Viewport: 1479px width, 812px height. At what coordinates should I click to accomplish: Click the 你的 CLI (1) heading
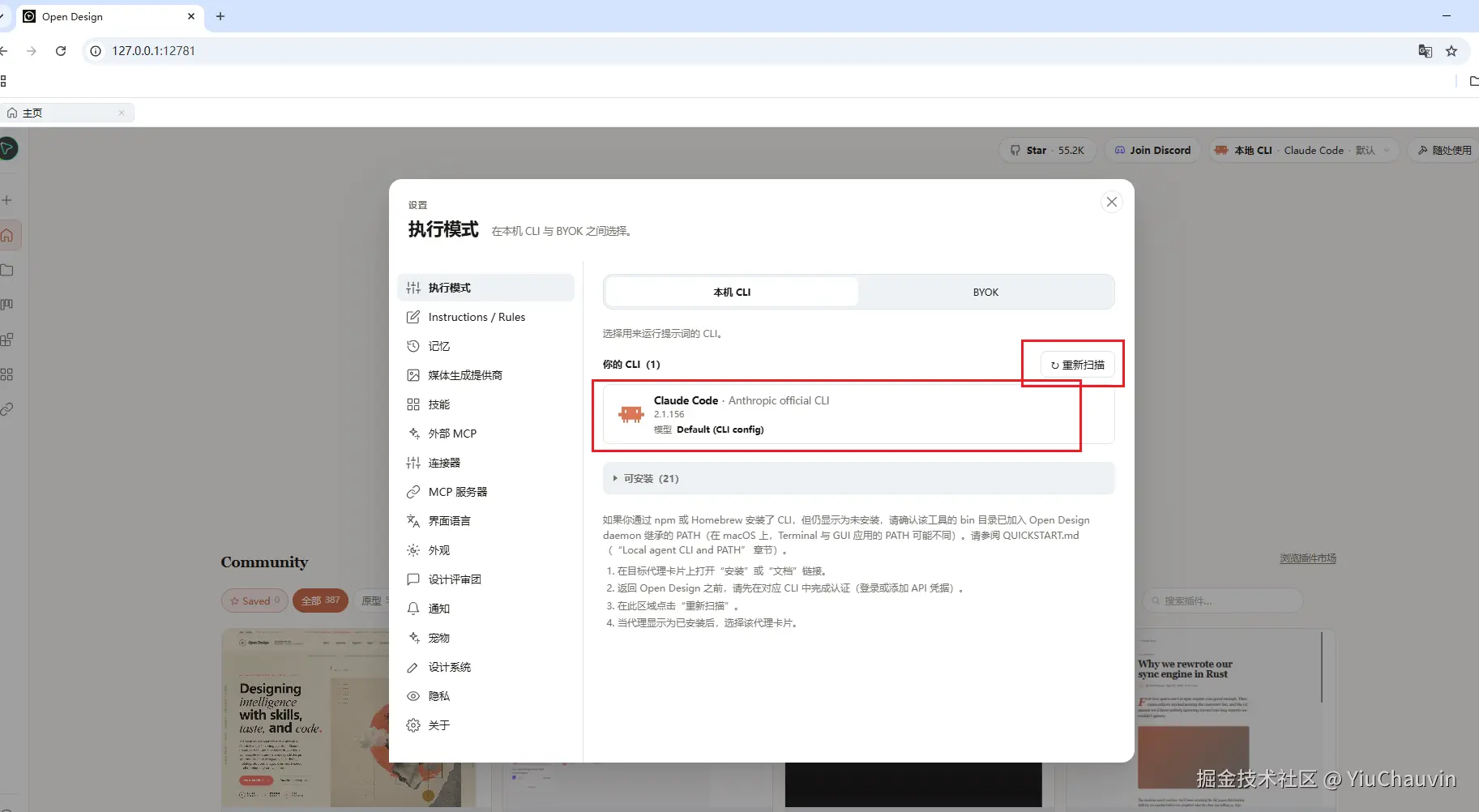pyautogui.click(x=631, y=364)
